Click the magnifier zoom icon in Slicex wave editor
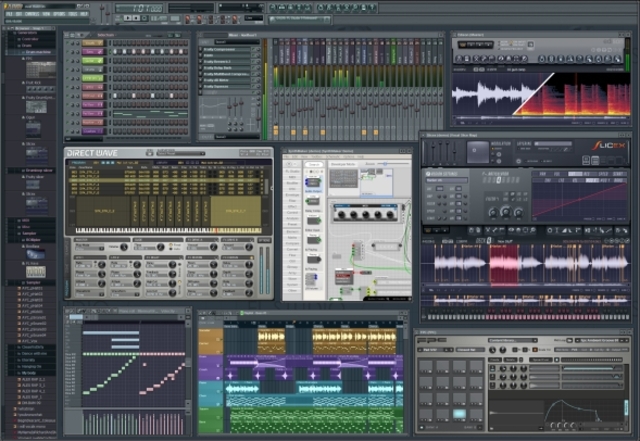 (x=533, y=231)
